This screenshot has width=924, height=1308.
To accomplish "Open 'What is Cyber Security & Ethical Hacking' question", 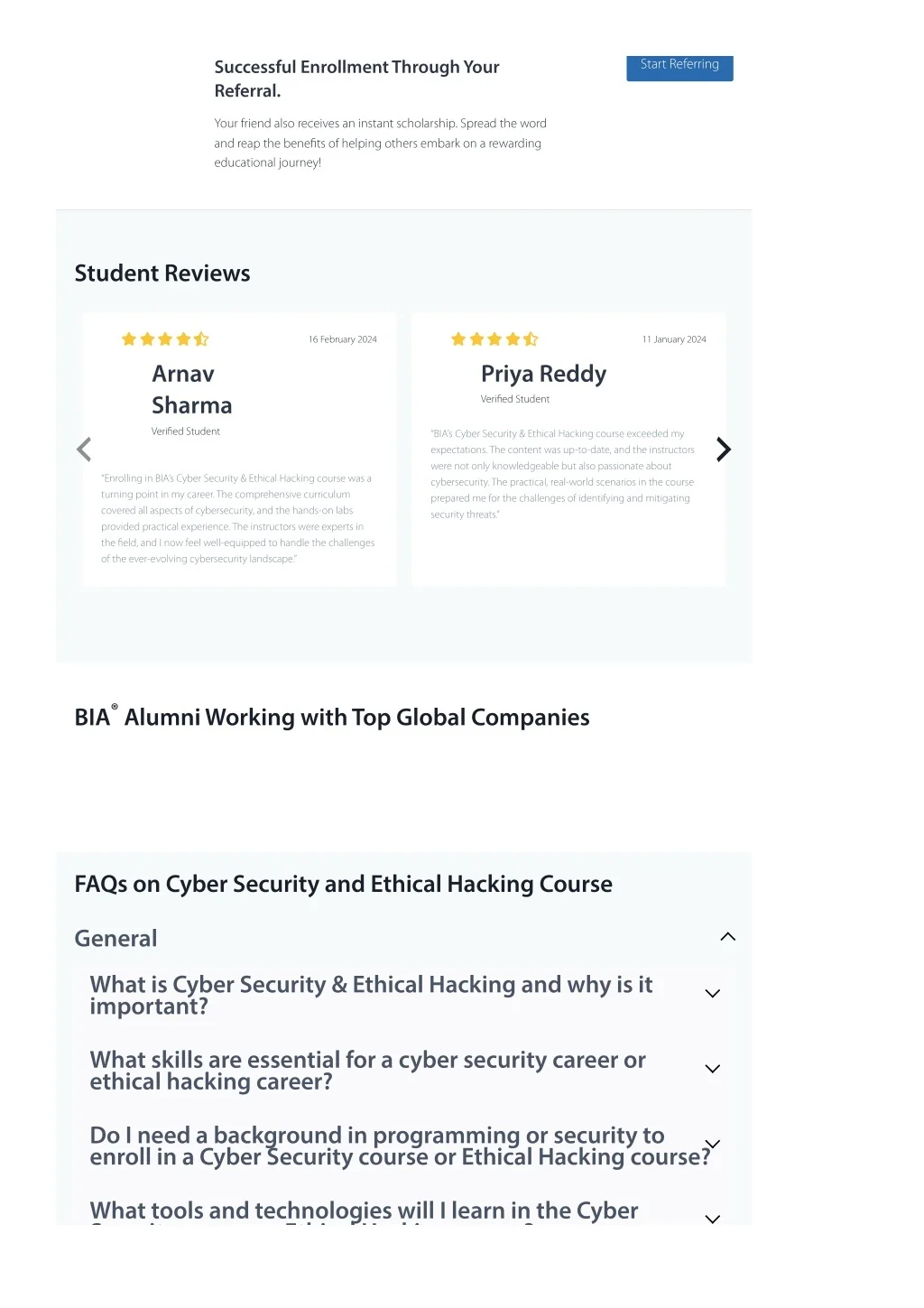I will coord(371,995).
